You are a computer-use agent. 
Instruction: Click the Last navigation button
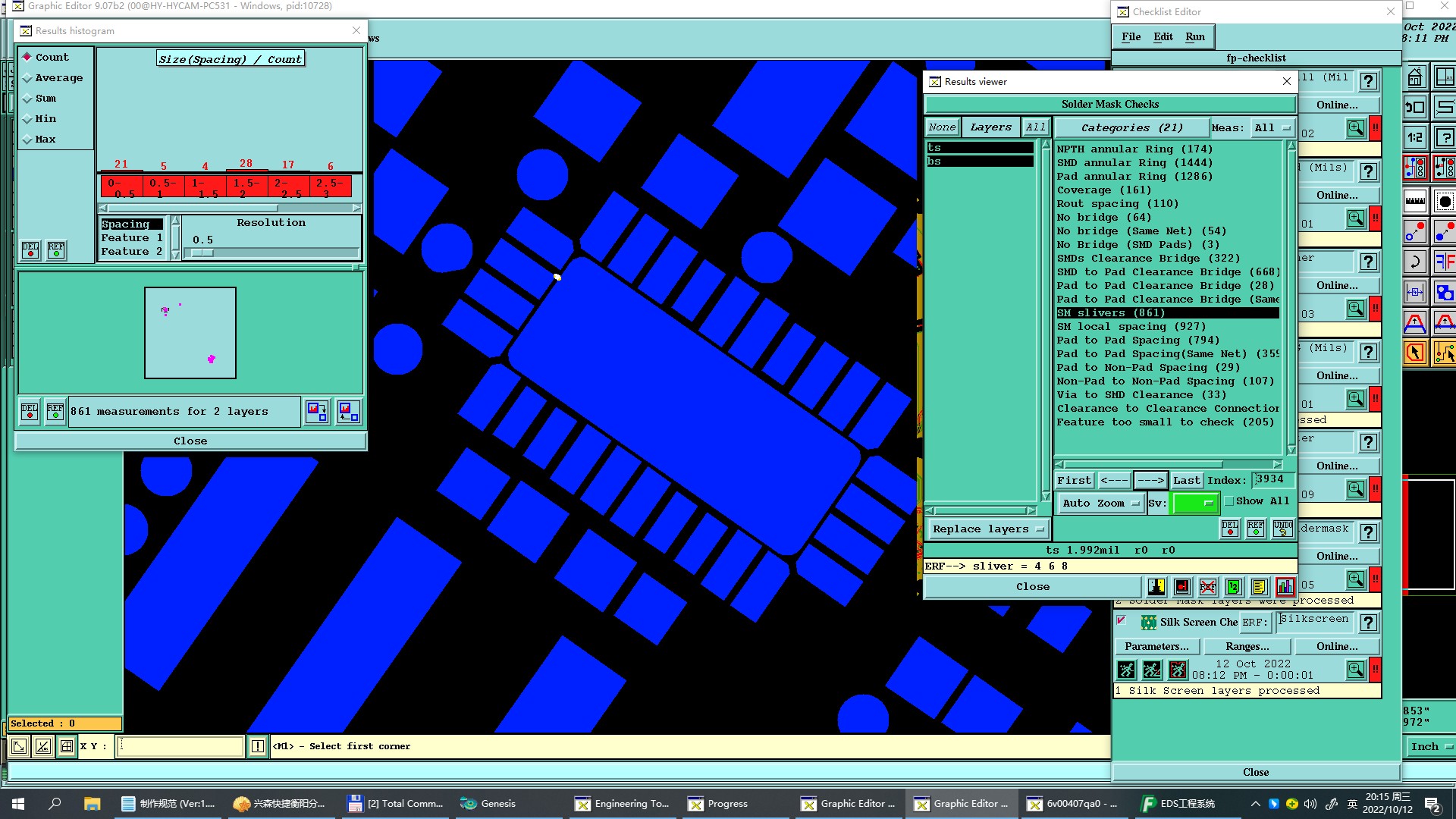1186,481
